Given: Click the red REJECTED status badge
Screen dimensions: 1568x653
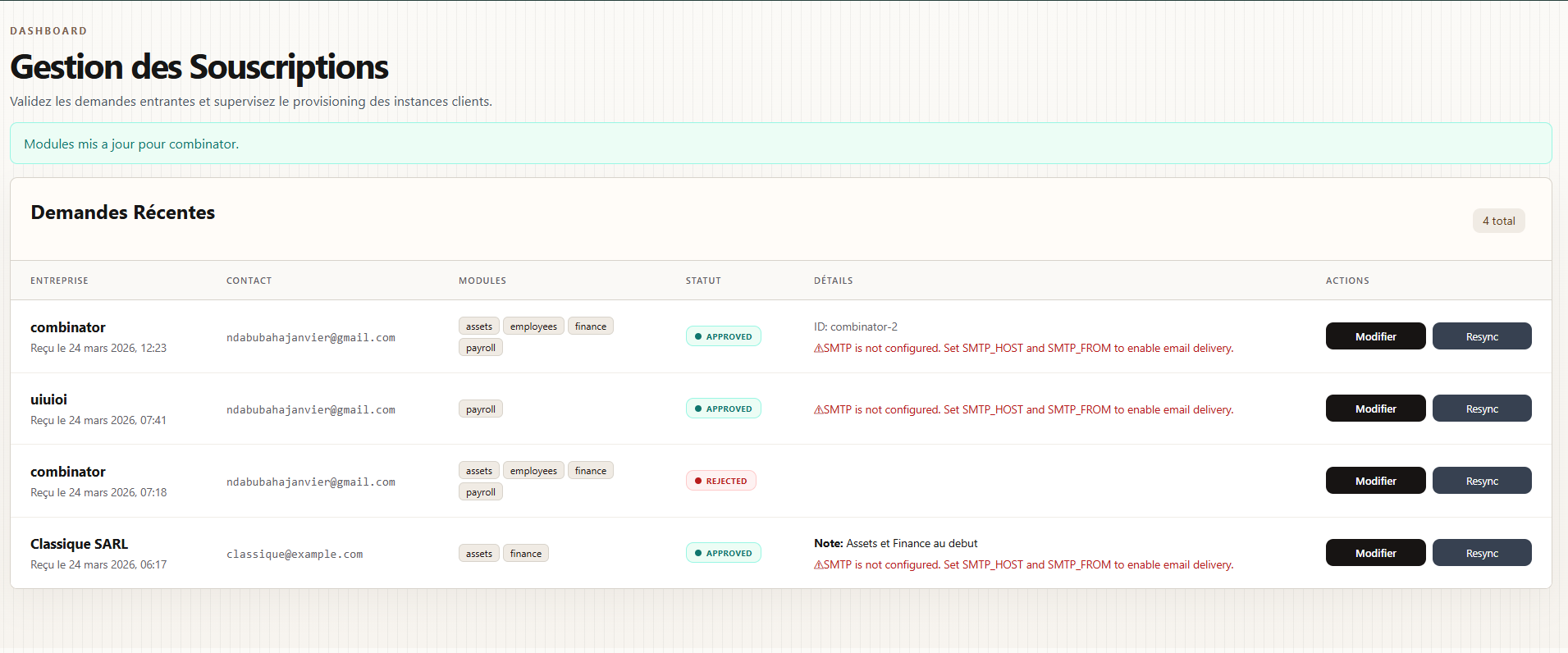Looking at the screenshot, I should pyautogui.click(x=720, y=481).
